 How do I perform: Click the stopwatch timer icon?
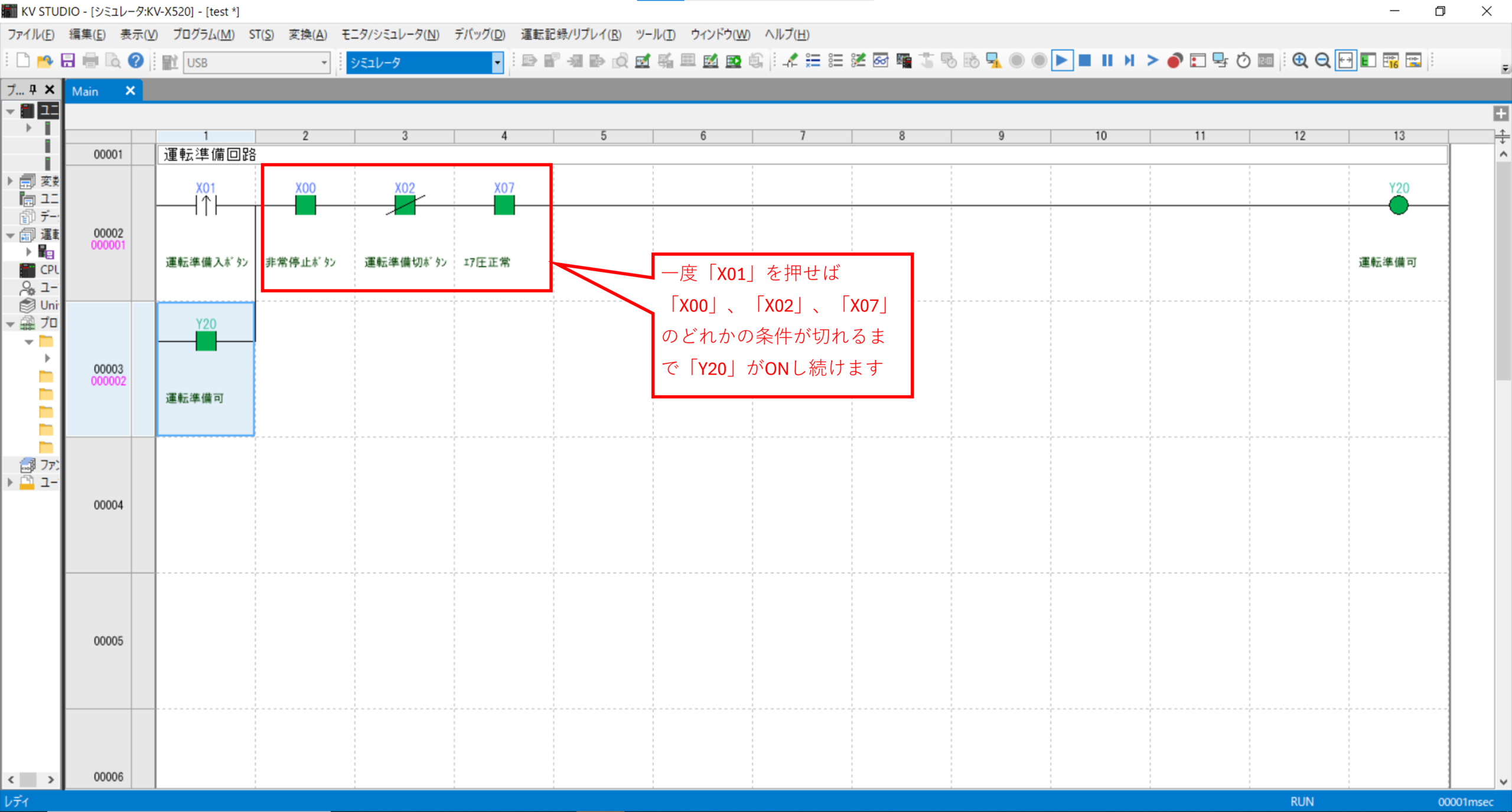pyautogui.click(x=1243, y=61)
